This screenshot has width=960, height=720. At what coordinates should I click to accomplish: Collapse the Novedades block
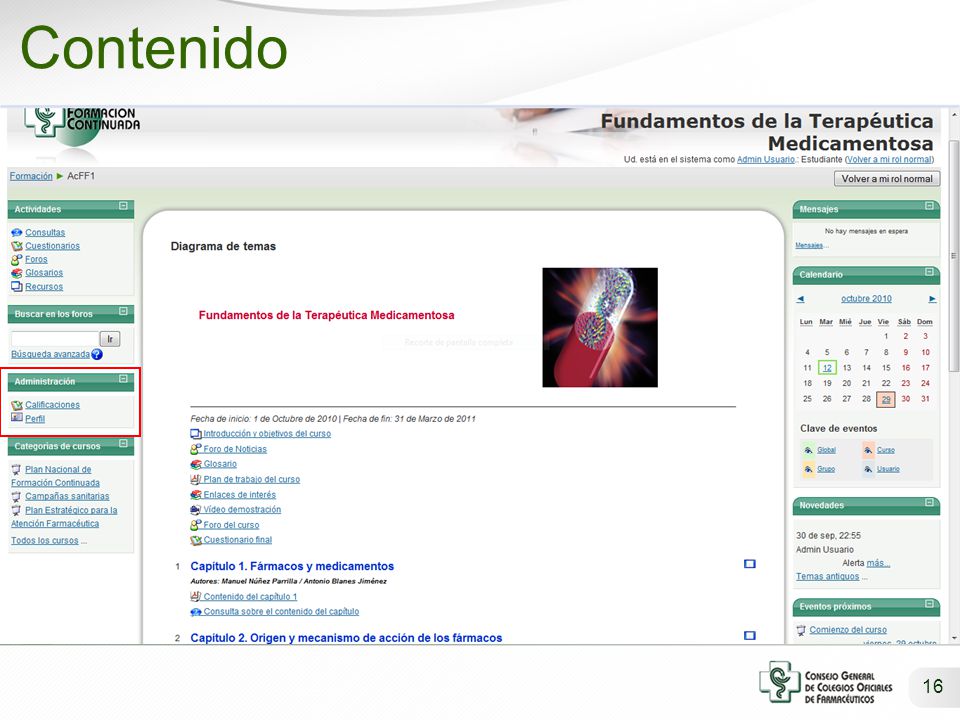tap(929, 503)
